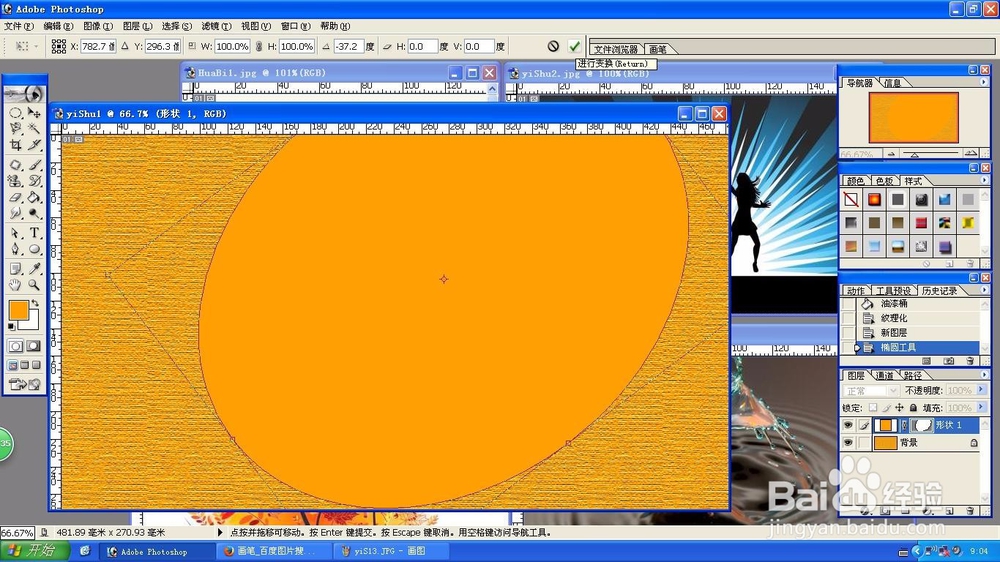Select the Zoom tool
Image resolution: width=1000 pixels, height=562 pixels.
tap(34, 285)
